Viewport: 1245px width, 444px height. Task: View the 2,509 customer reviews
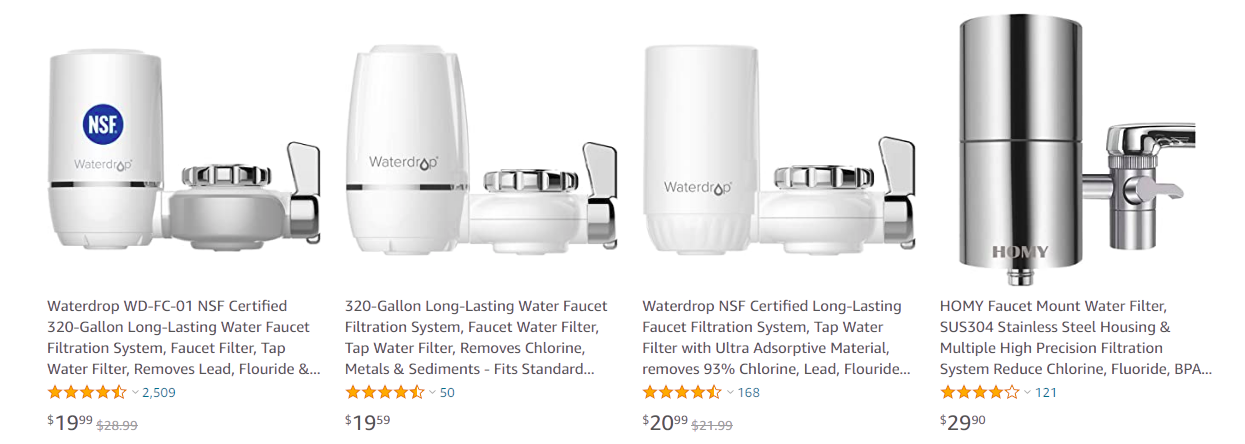160,392
